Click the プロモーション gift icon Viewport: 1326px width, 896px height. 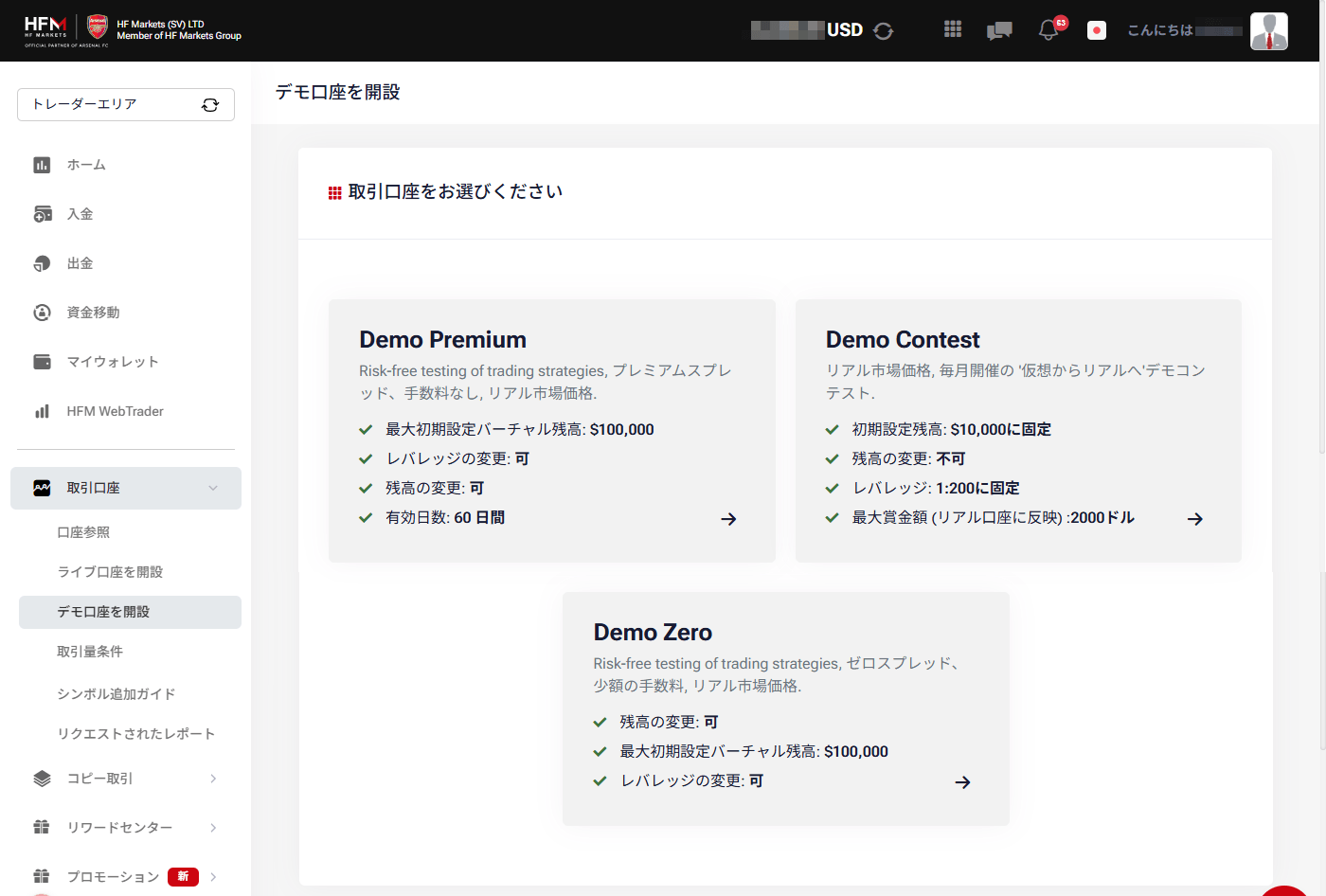click(42, 877)
